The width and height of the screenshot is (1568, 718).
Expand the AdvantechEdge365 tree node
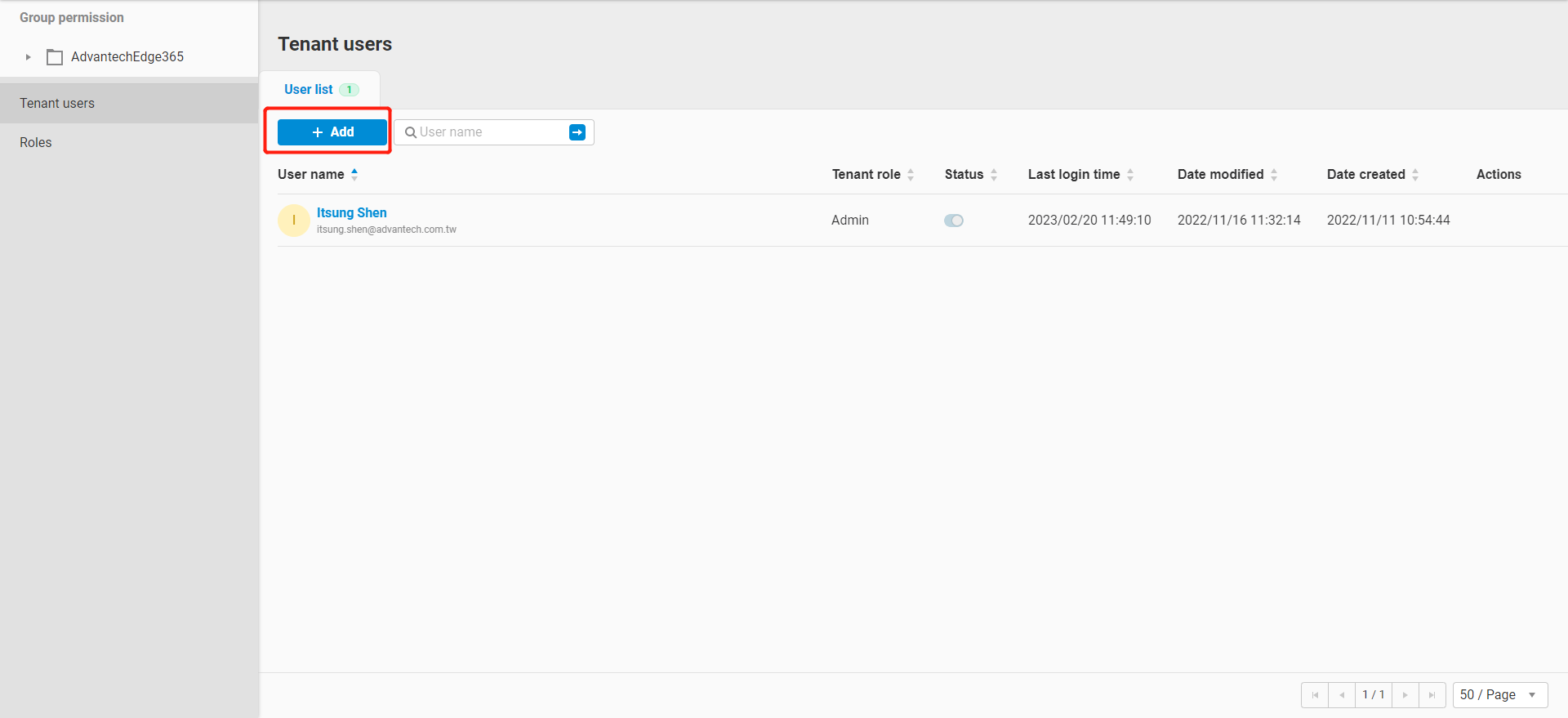point(28,57)
